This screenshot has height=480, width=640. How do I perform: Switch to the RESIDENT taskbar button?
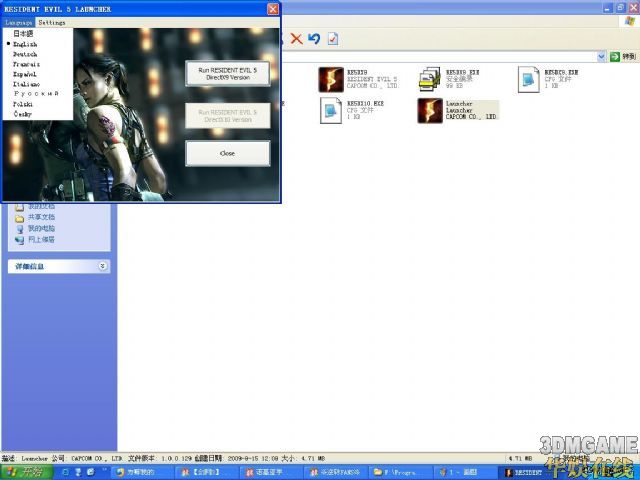[522, 472]
